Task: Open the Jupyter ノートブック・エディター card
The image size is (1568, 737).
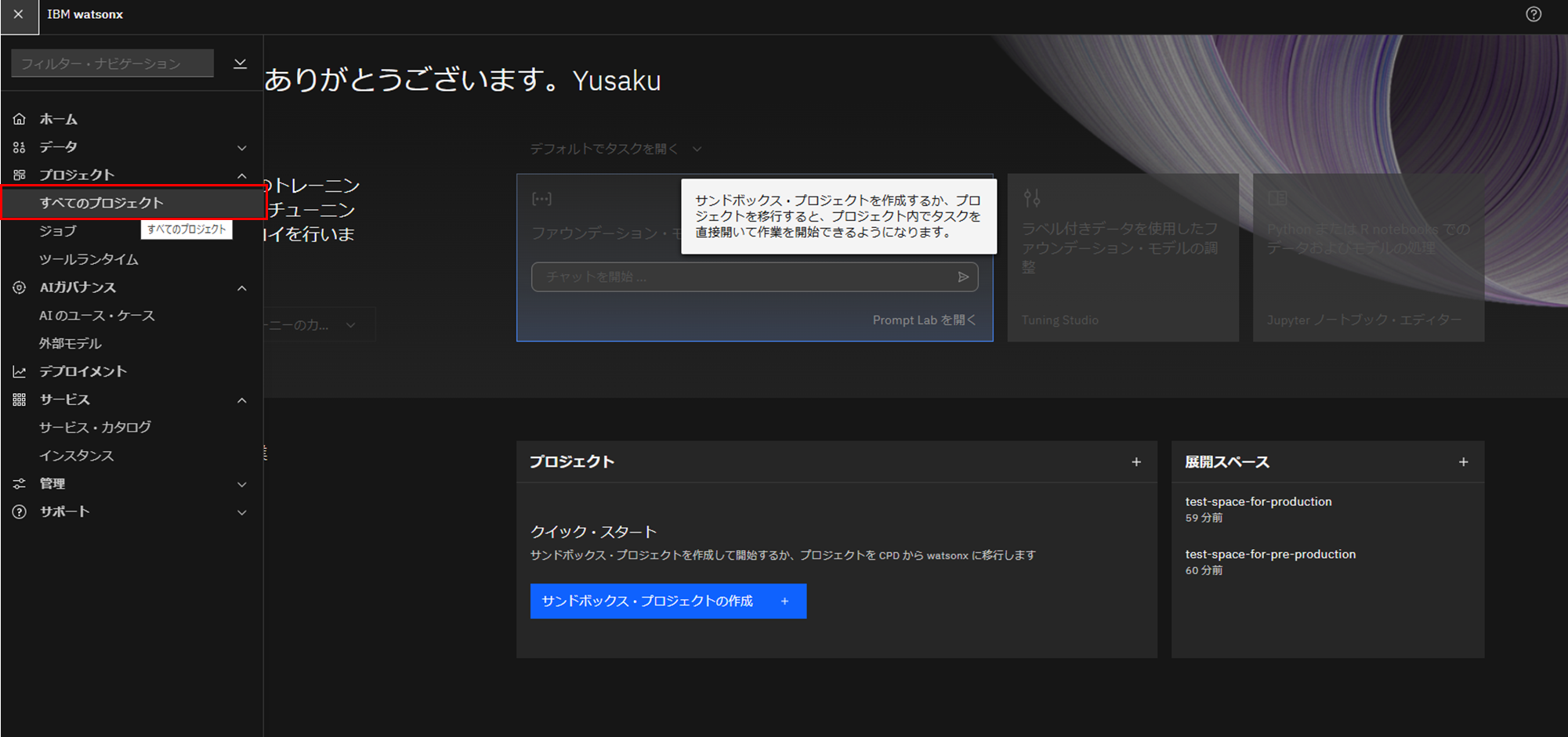Action: 1368,258
